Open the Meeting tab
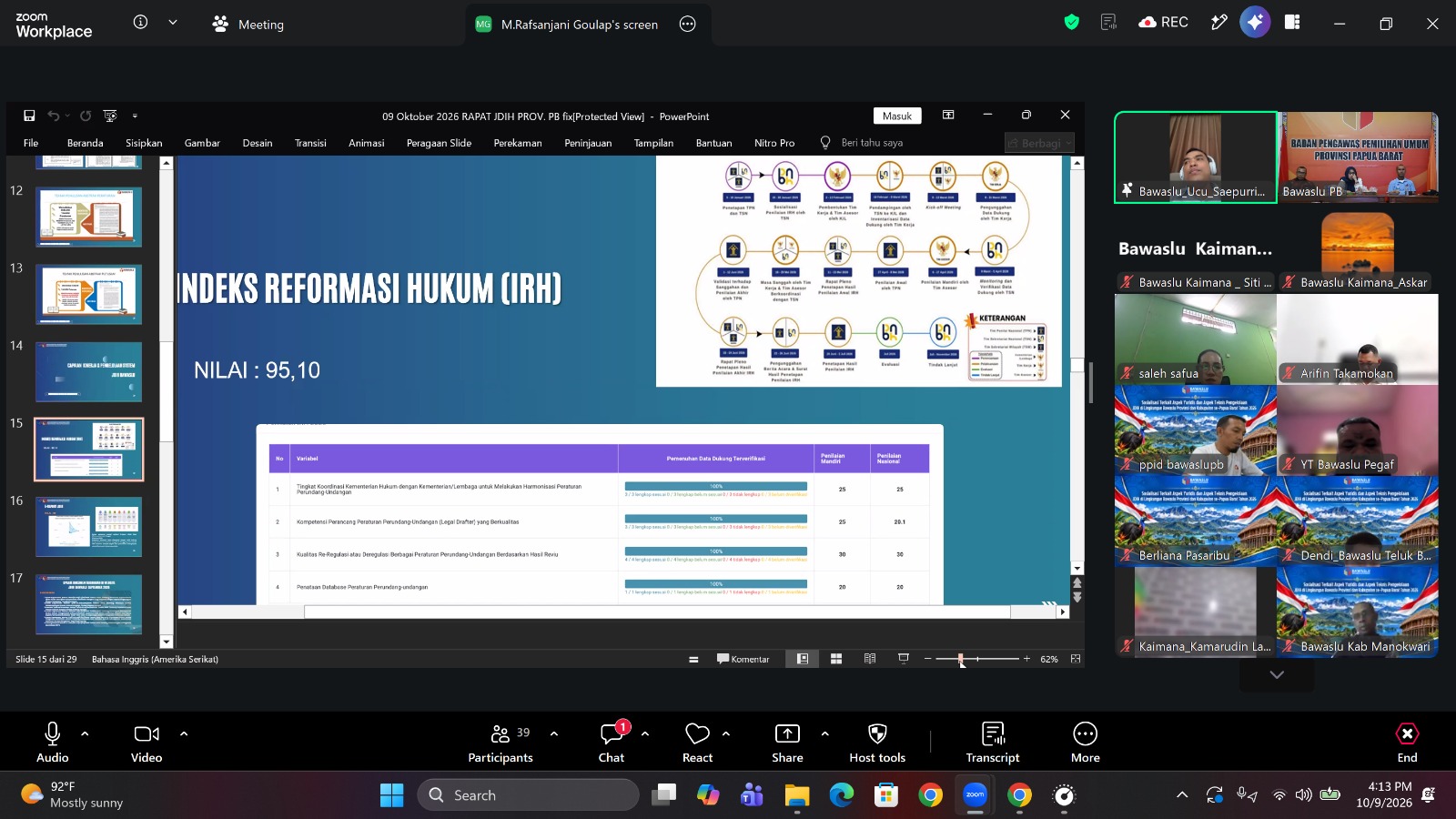 click(248, 25)
